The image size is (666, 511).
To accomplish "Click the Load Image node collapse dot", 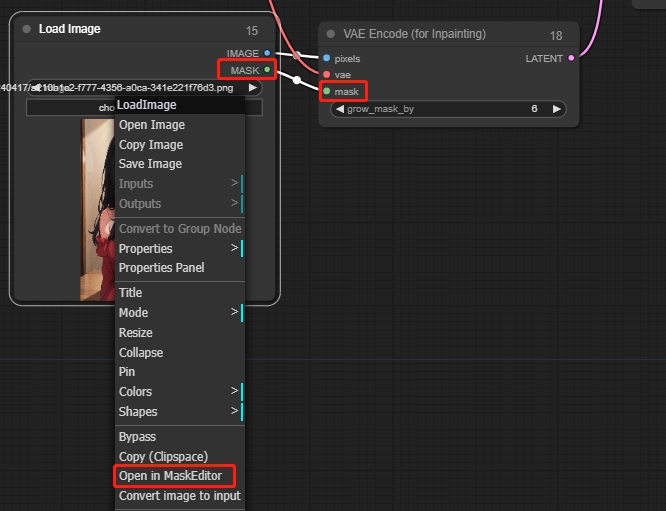I will pos(26,30).
